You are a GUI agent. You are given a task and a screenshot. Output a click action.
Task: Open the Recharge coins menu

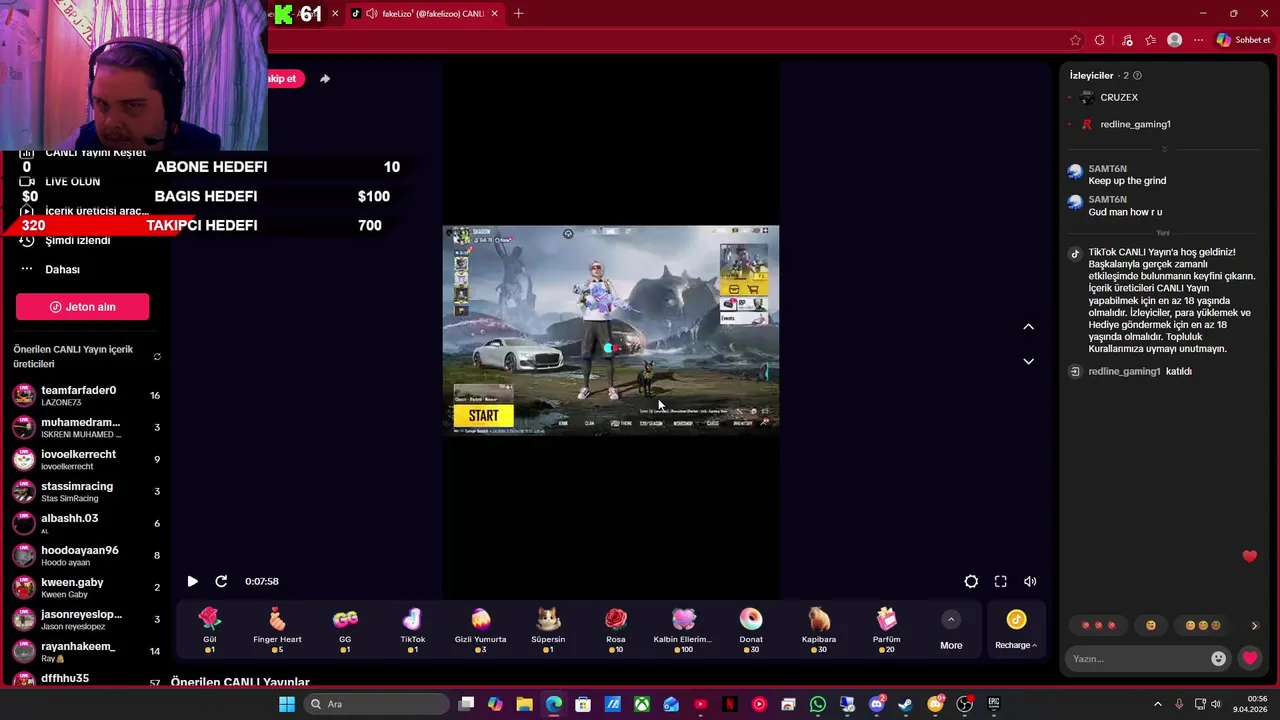tap(1016, 630)
